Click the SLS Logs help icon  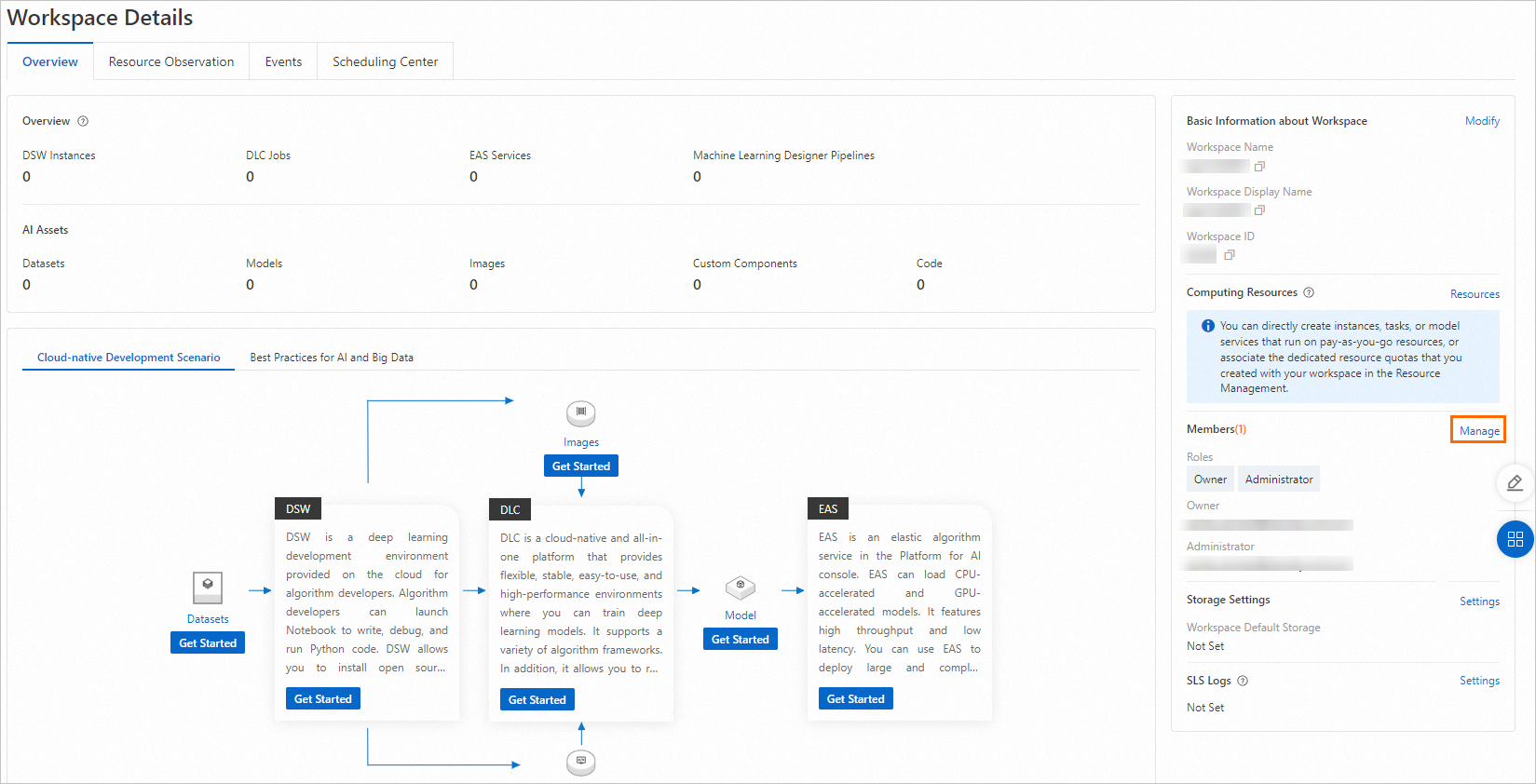pyautogui.click(x=1243, y=681)
